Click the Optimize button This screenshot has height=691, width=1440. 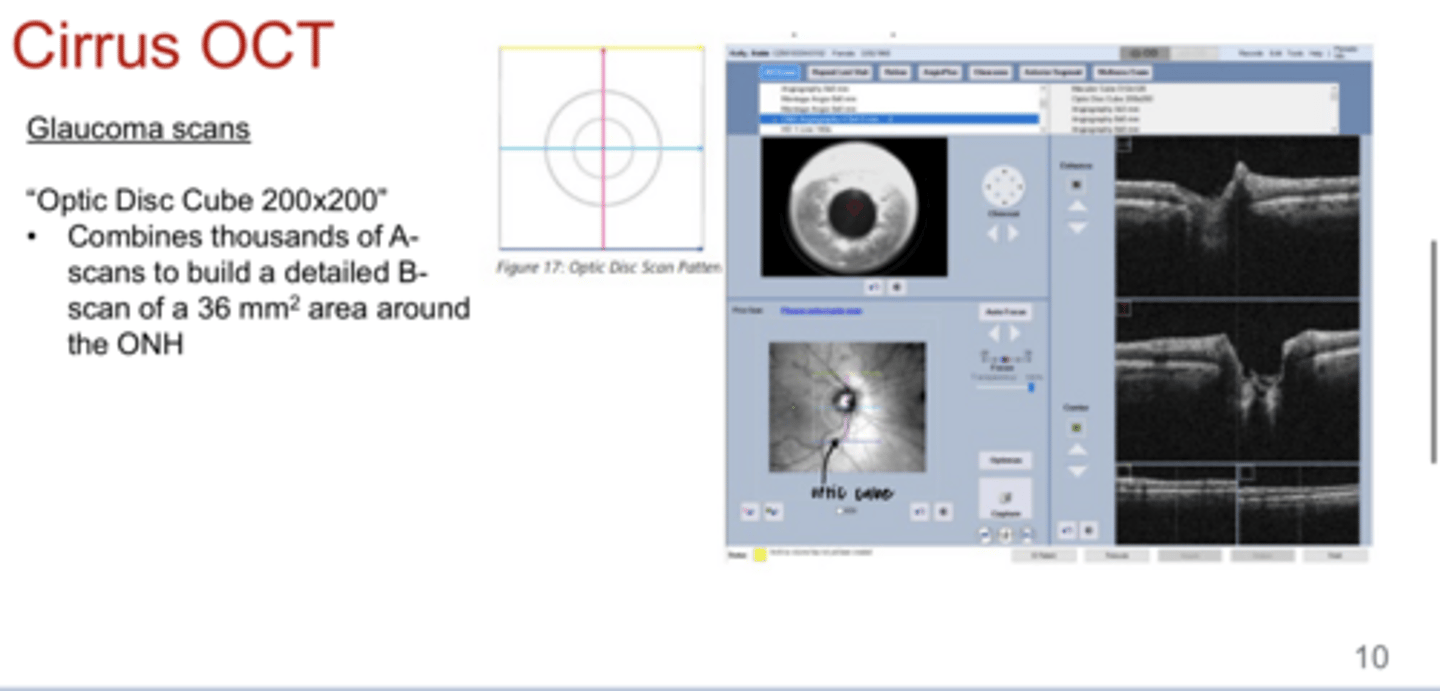1005,460
